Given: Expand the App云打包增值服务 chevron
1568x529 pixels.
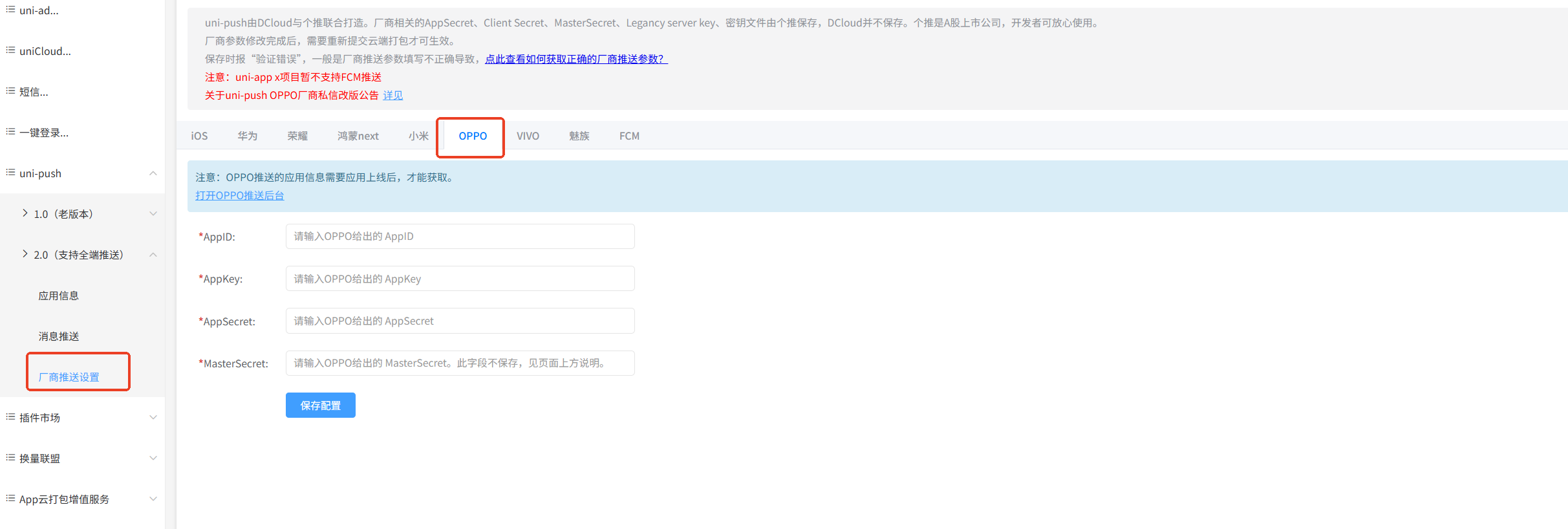Looking at the screenshot, I should pos(153,499).
